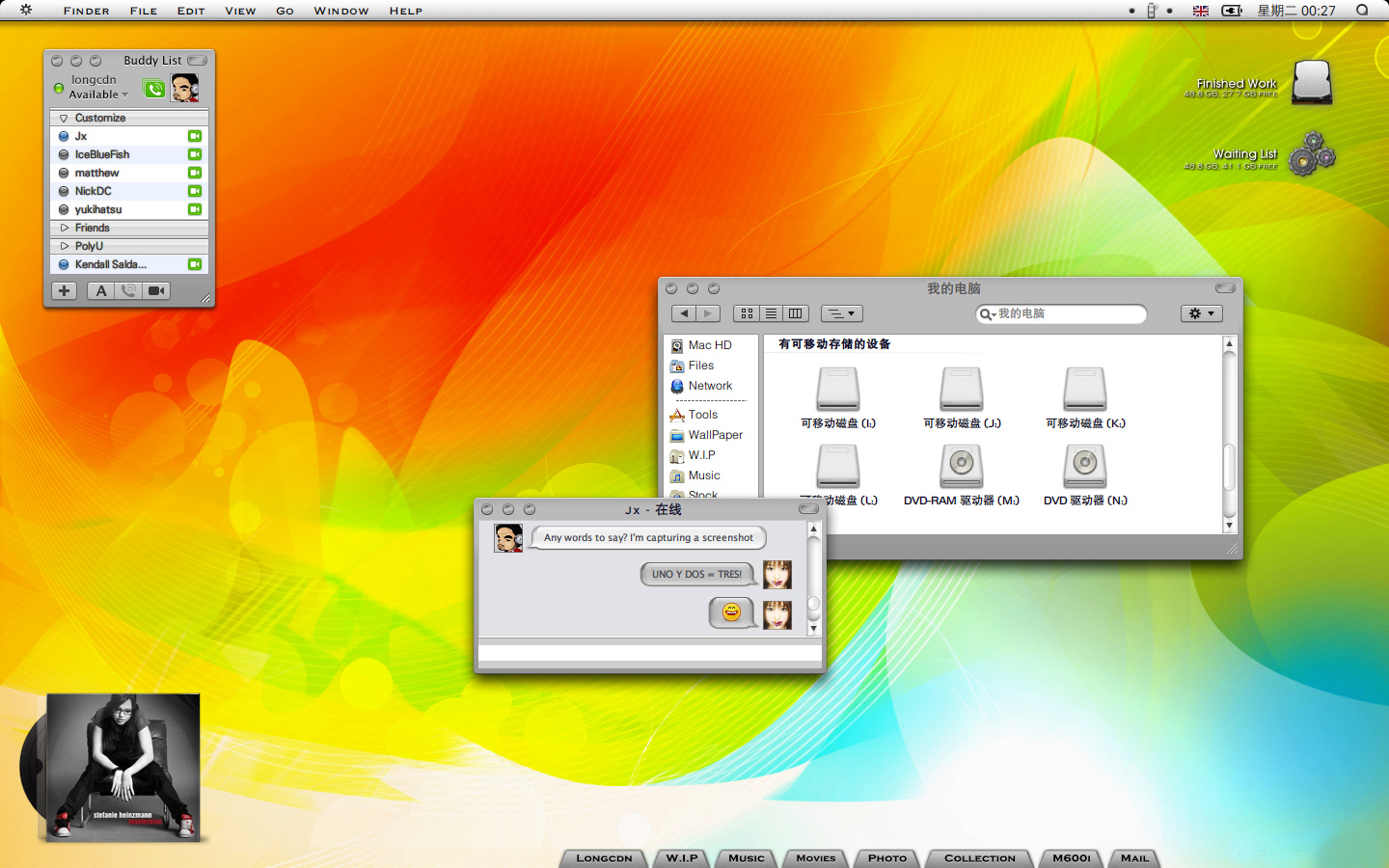Open the View menu
The height and width of the screenshot is (868, 1389).
tap(240, 11)
